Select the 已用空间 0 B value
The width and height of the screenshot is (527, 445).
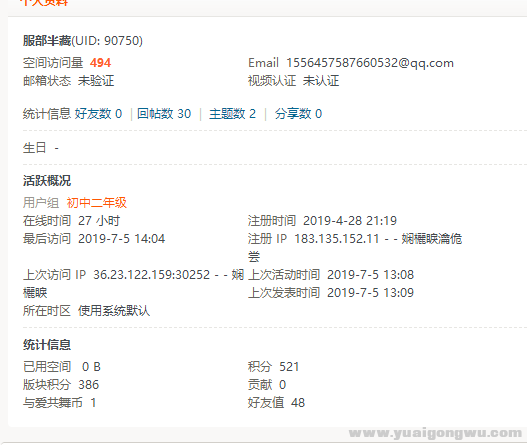(62, 367)
